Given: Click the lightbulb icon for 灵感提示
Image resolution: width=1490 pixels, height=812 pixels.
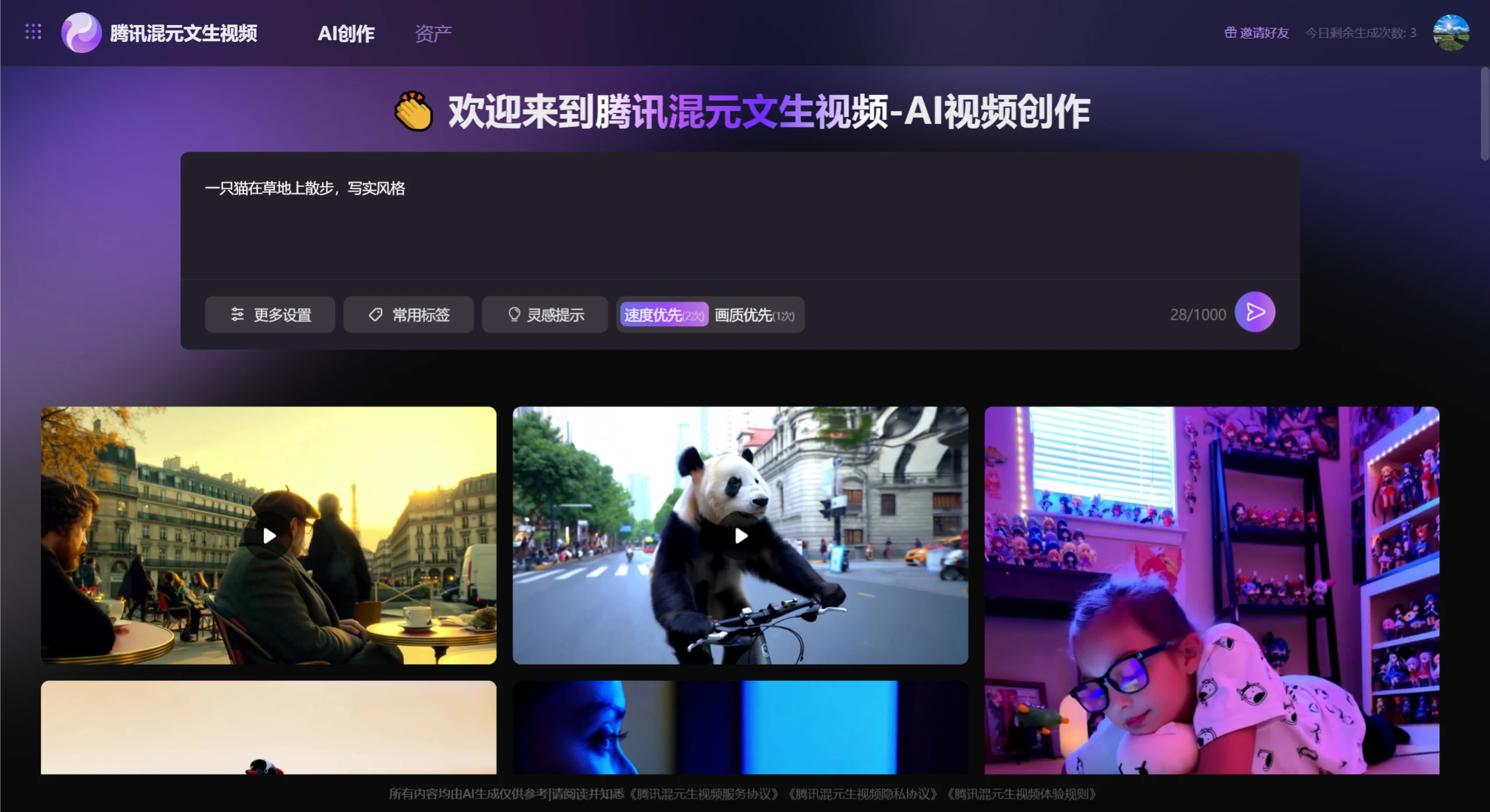Looking at the screenshot, I should 513,315.
